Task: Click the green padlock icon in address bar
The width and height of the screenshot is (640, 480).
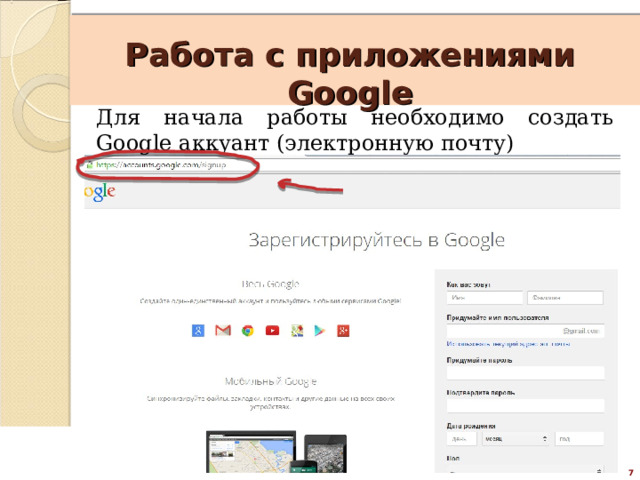Action: (x=89, y=165)
